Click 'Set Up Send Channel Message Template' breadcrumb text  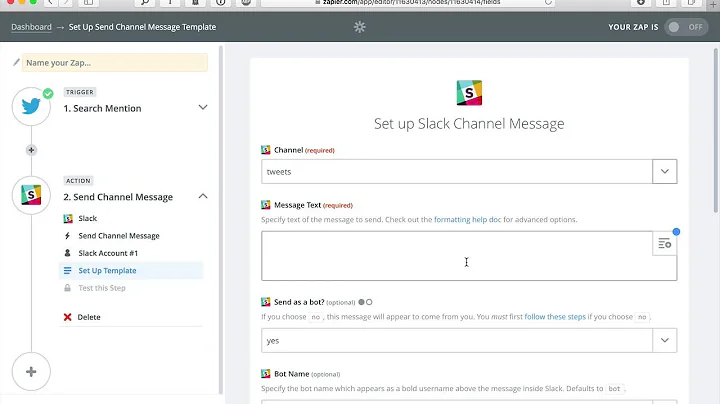point(142,27)
